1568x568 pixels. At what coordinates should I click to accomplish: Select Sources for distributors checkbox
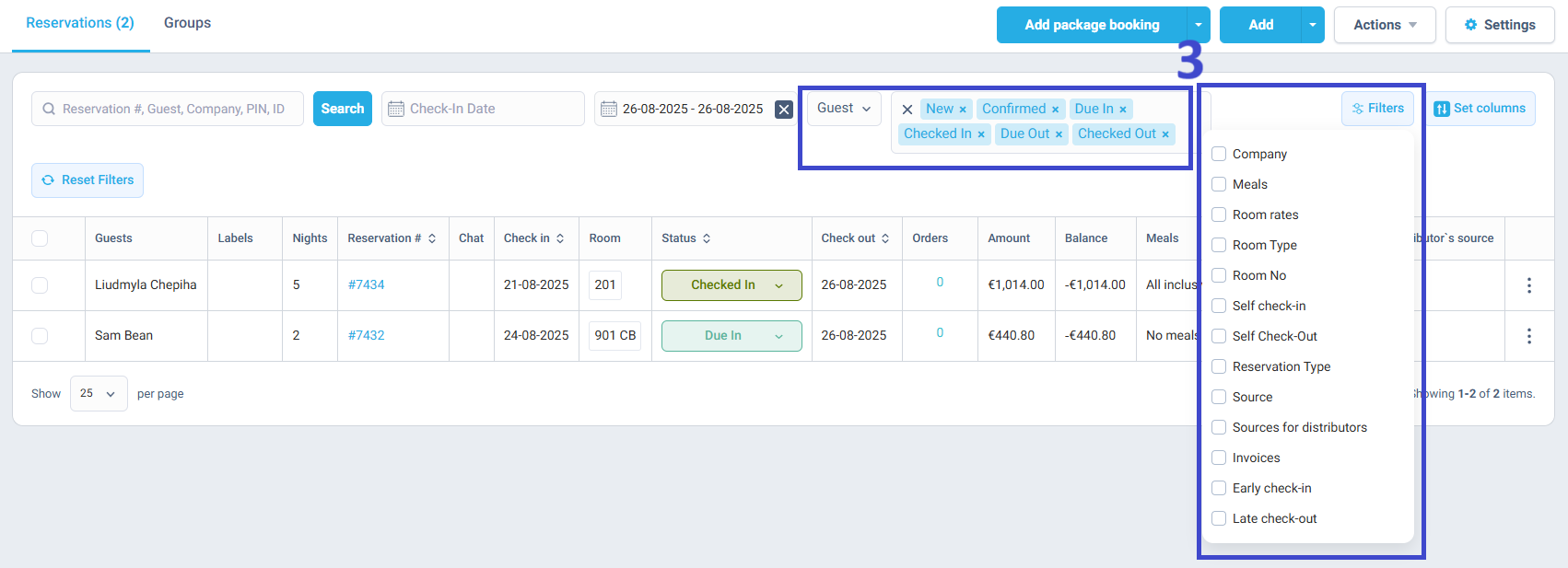pos(1219,427)
